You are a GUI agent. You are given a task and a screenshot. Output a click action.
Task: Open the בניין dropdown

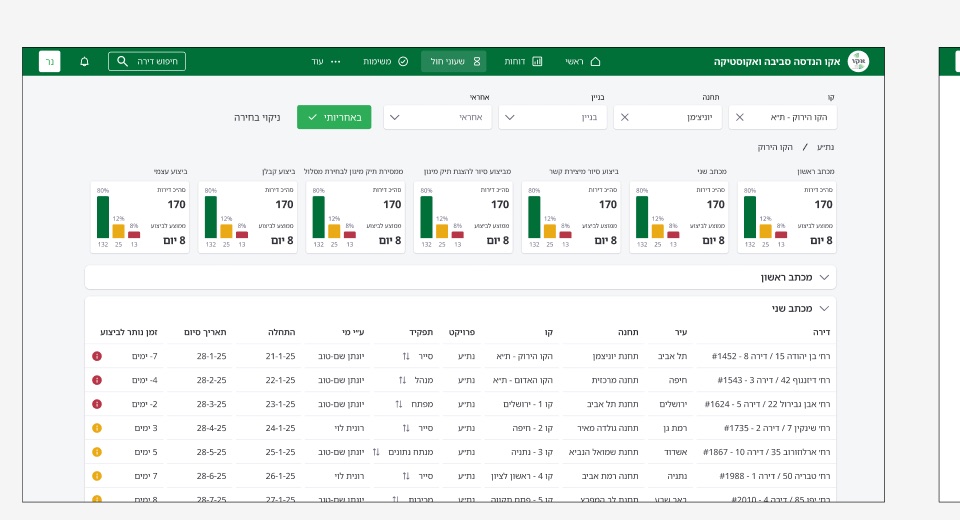tap(552, 117)
